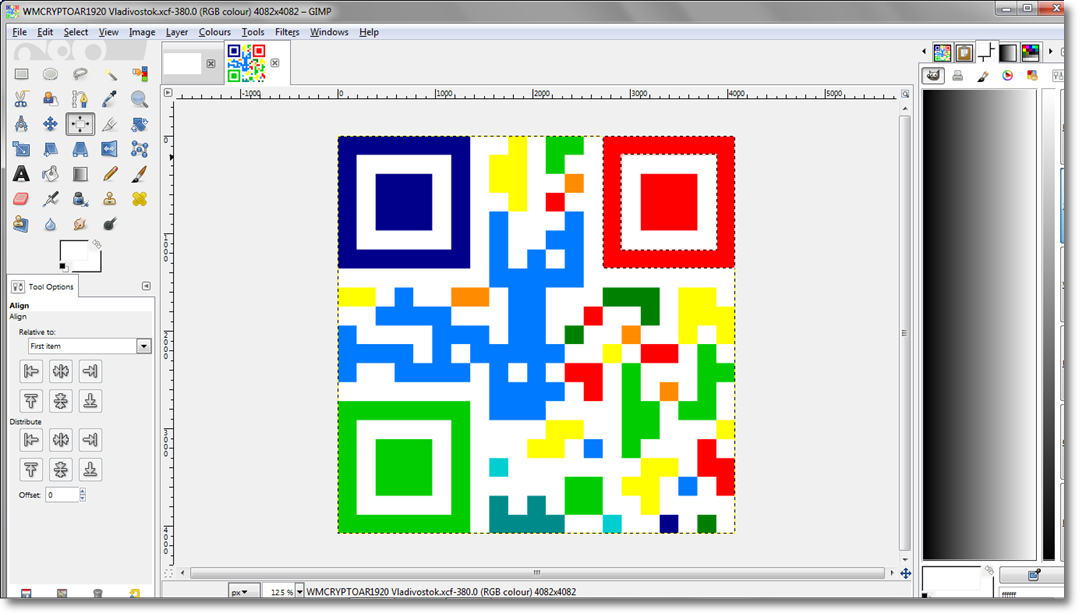Select the Ellipse Select tool
Image resolution: width=1080 pixels, height=615 pixels.
pyautogui.click(x=50, y=74)
